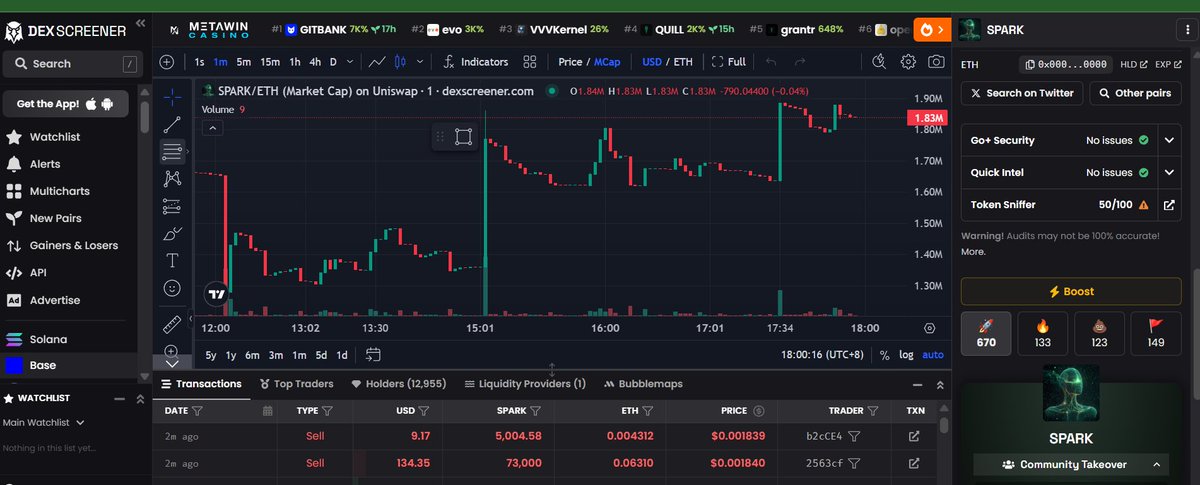Select the brush drawing tool
The height and width of the screenshot is (485, 1200).
point(172,234)
